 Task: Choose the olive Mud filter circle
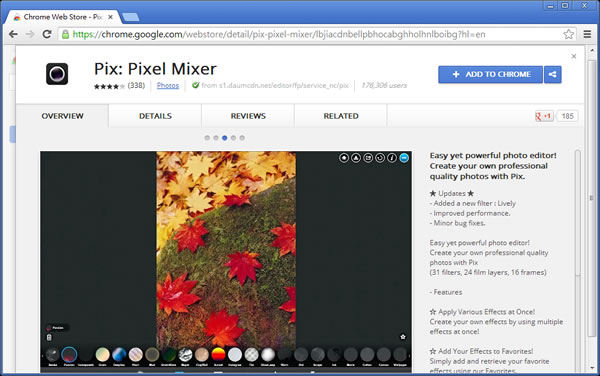click(x=152, y=355)
